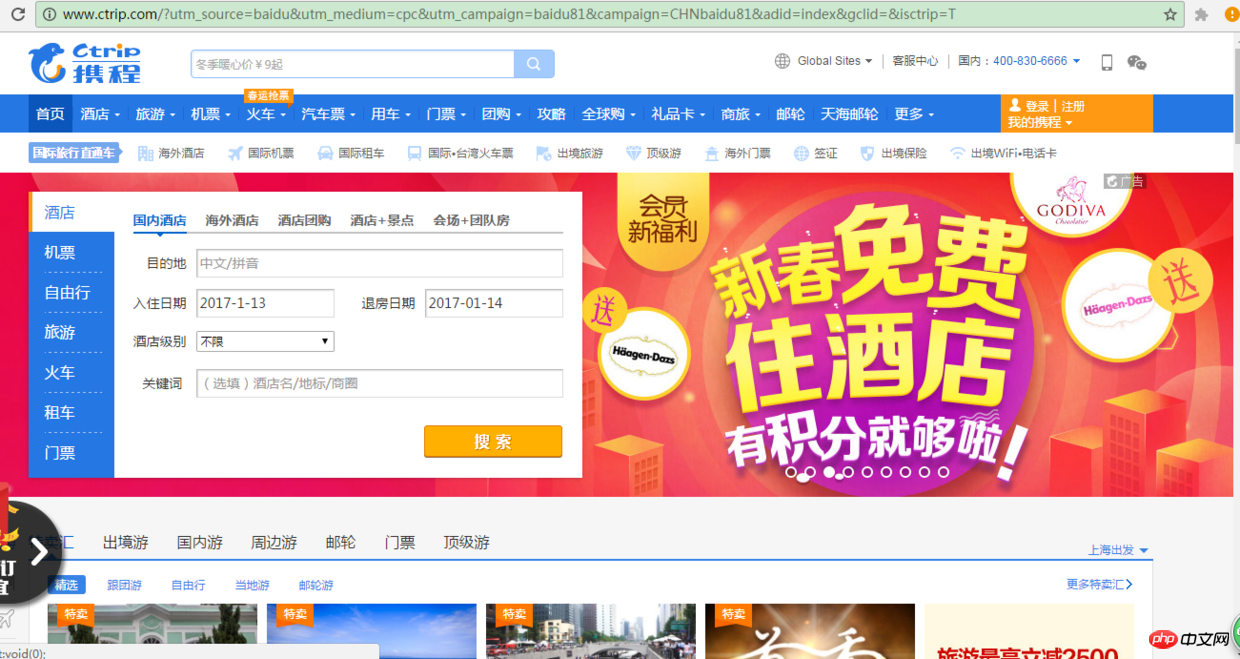
Task: Open the 客服中心 link
Action: coord(915,61)
